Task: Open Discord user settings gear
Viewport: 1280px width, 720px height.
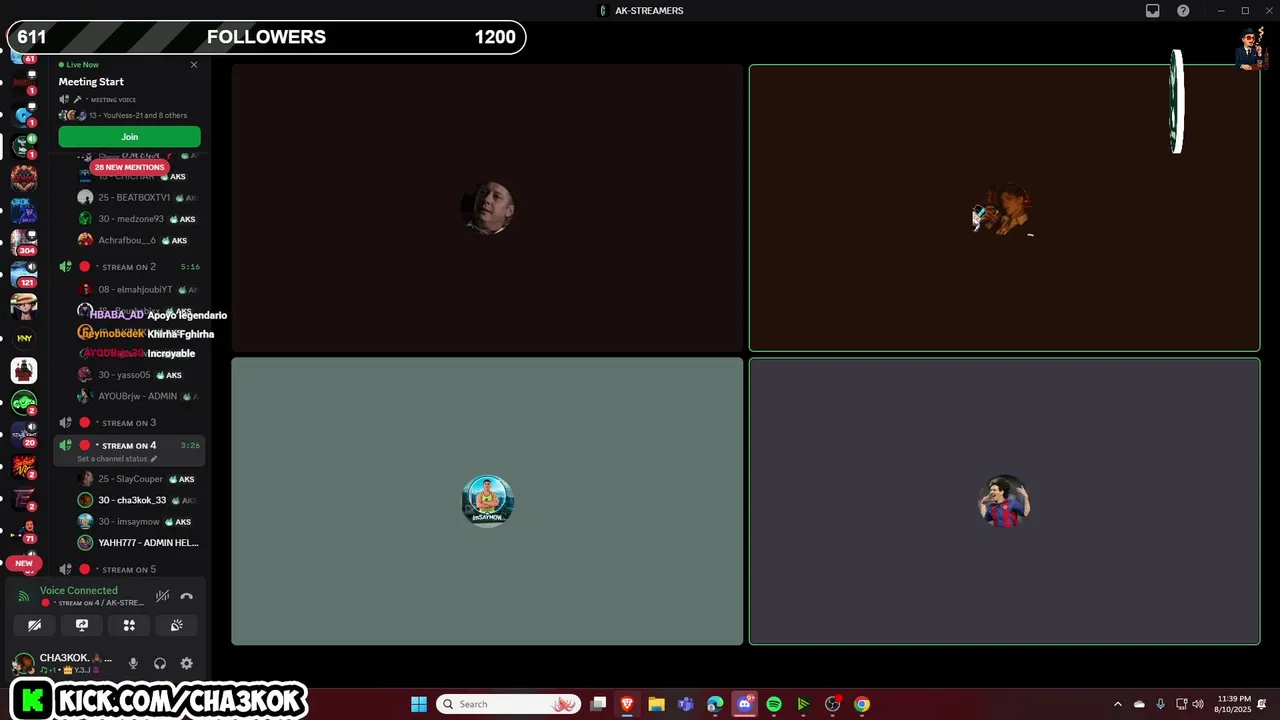Action: tap(186, 663)
